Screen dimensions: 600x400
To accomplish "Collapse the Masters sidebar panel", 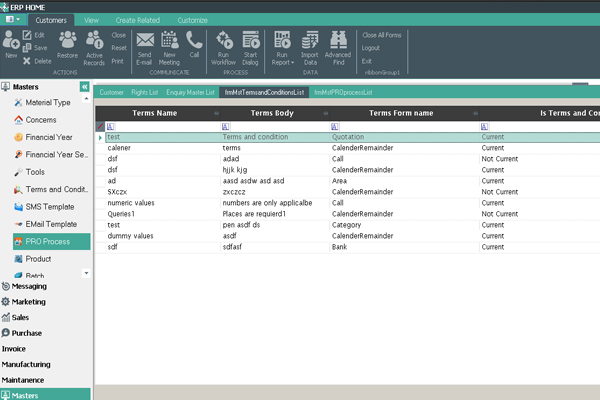I will point(86,87).
